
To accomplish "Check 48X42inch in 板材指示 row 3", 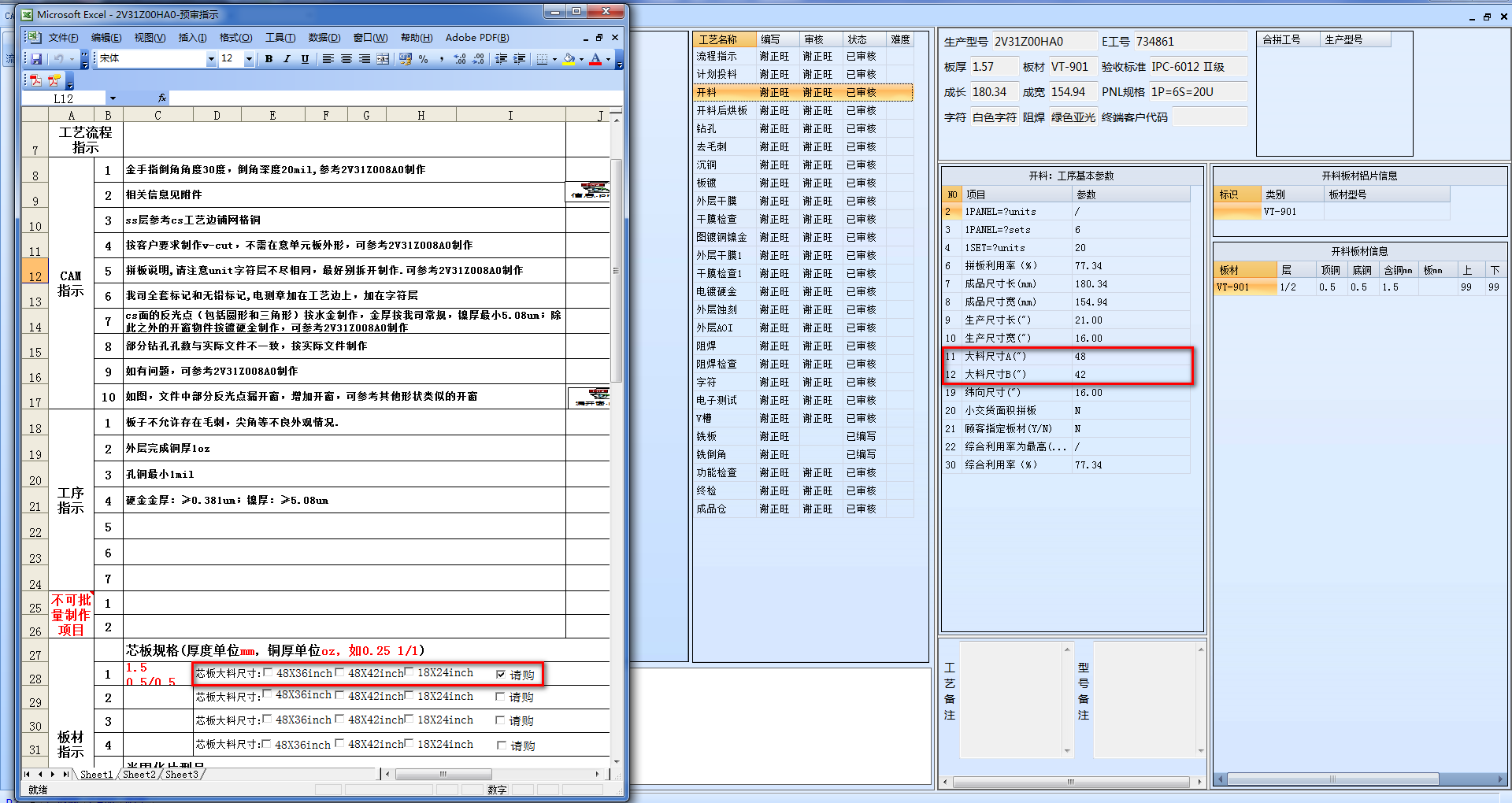I will 339,718.
